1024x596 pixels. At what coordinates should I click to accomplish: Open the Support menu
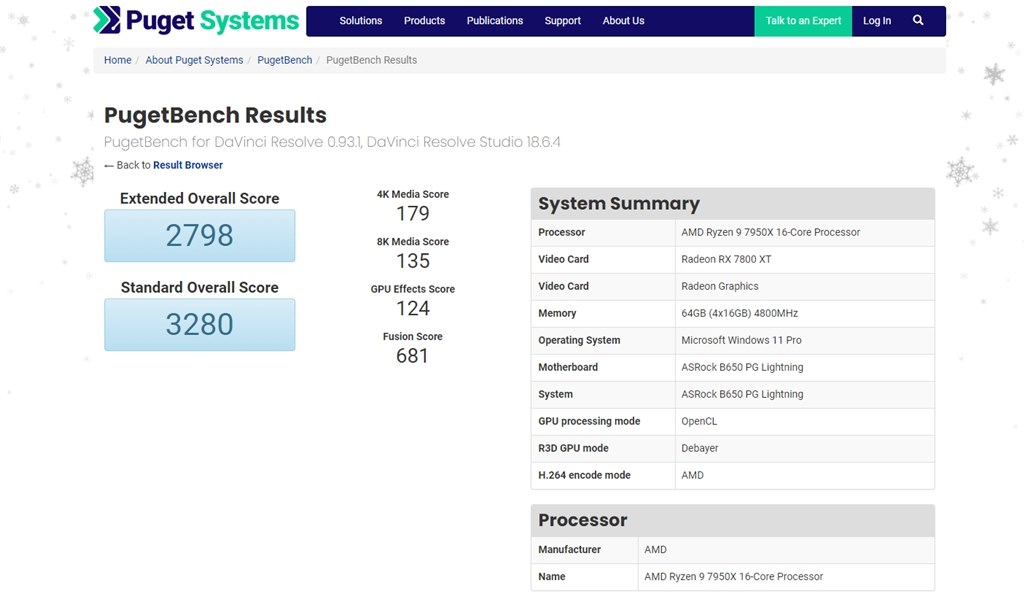pos(562,21)
